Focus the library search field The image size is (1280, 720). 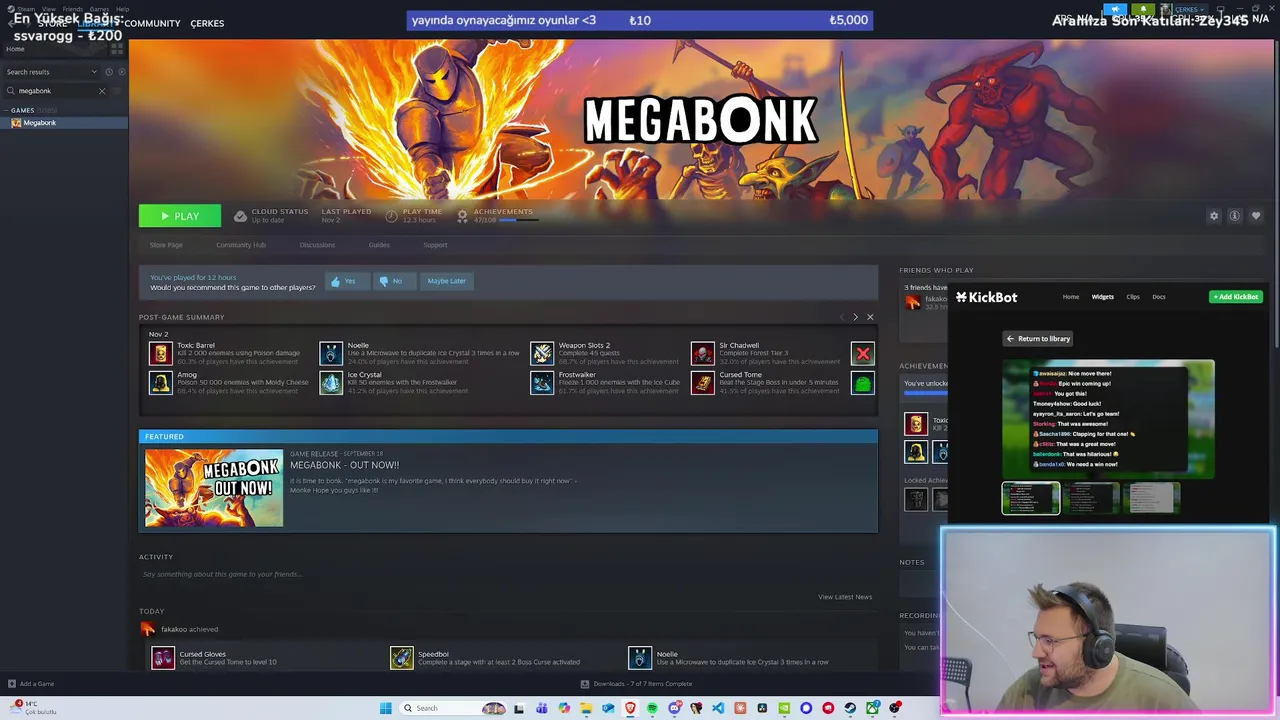point(55,91)
